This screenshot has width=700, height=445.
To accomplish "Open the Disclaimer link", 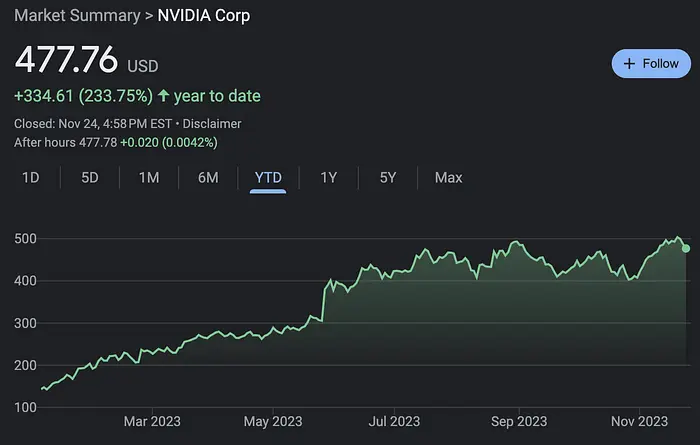I will (x=212, y=124).
